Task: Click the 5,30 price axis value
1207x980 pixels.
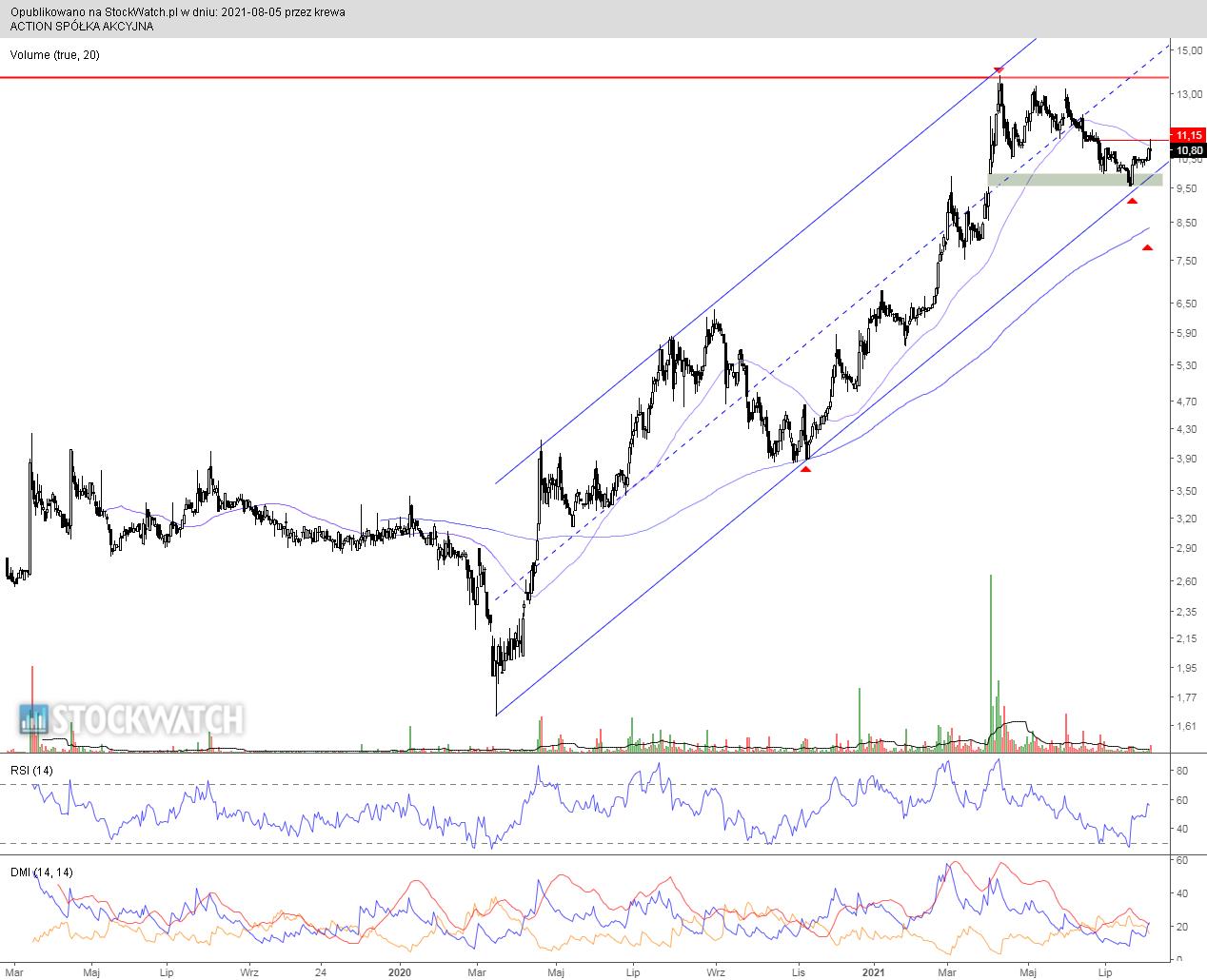Action: pyautogui.click(x=1189, y=365)
